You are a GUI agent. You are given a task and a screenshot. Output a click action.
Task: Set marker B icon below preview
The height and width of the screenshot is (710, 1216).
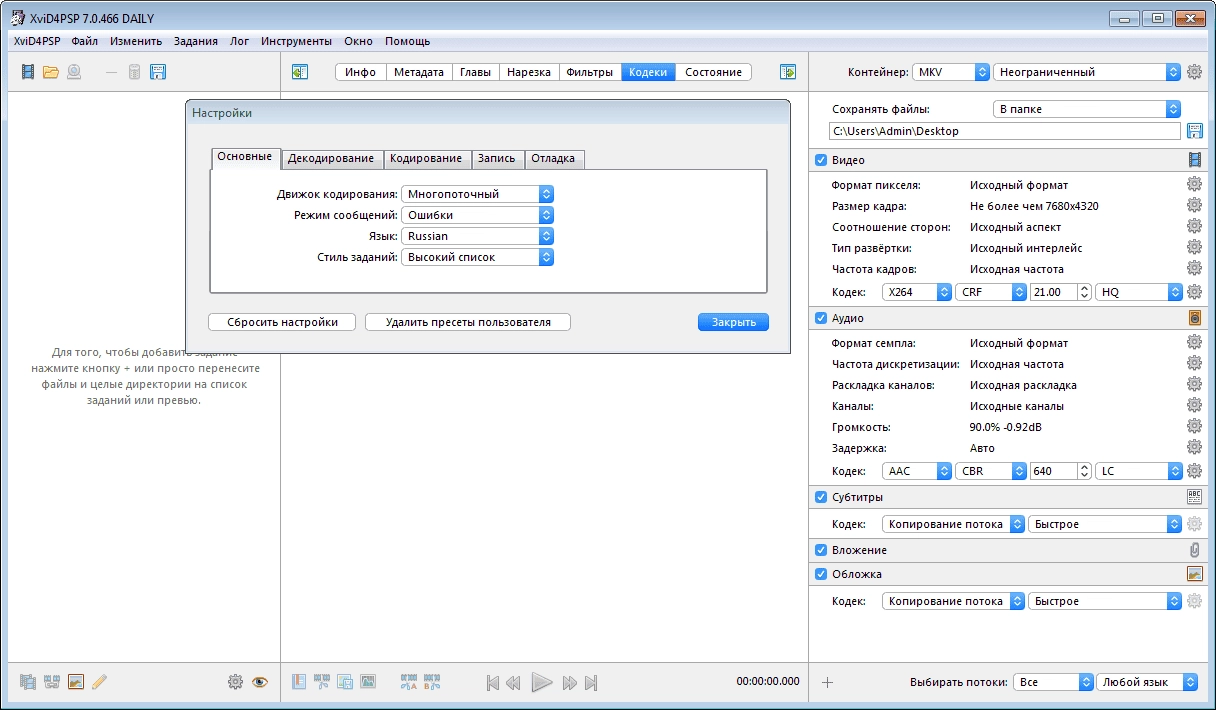click(x=433, y=682)
